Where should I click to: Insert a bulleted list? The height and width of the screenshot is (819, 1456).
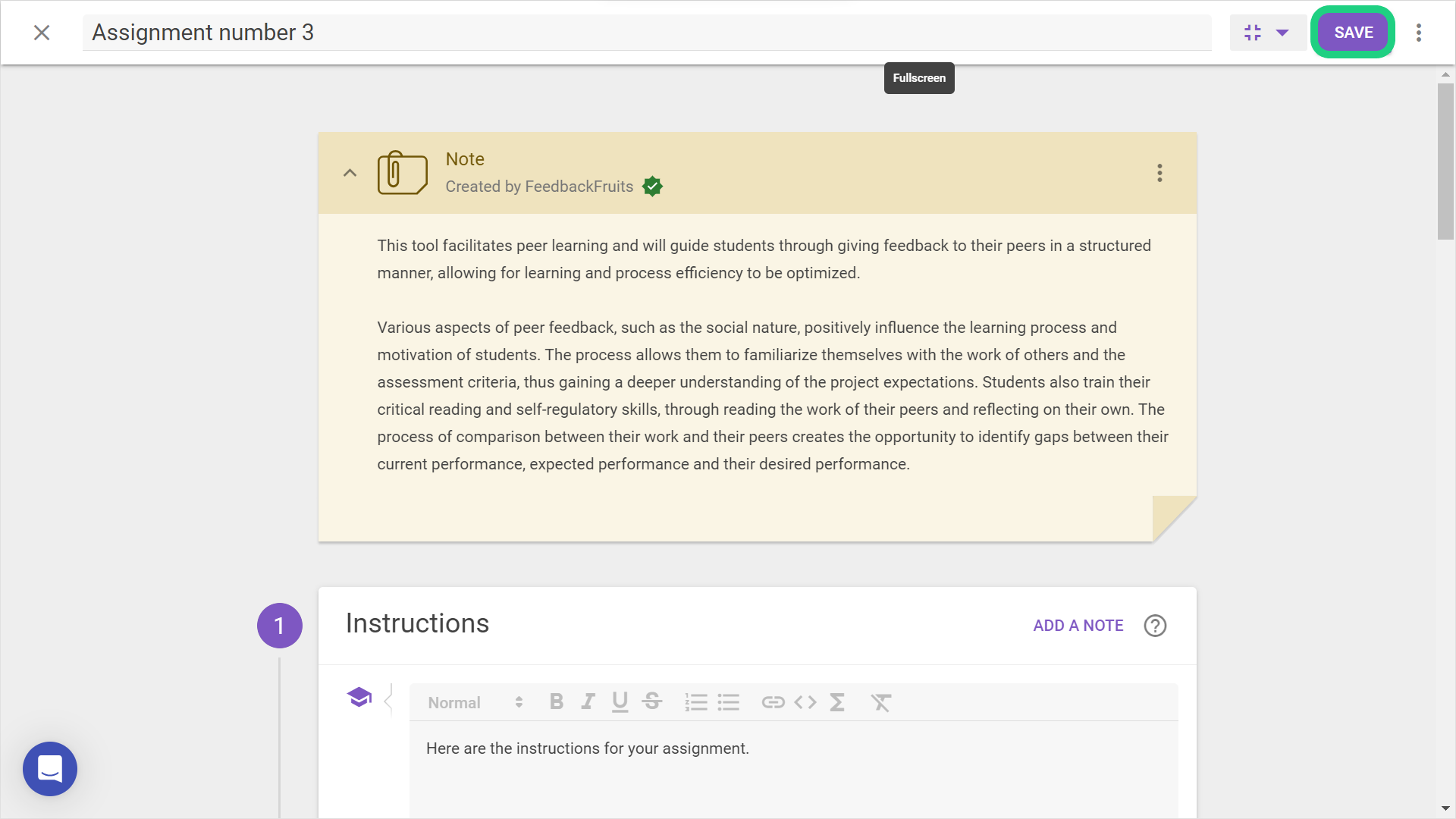point(728,702)
